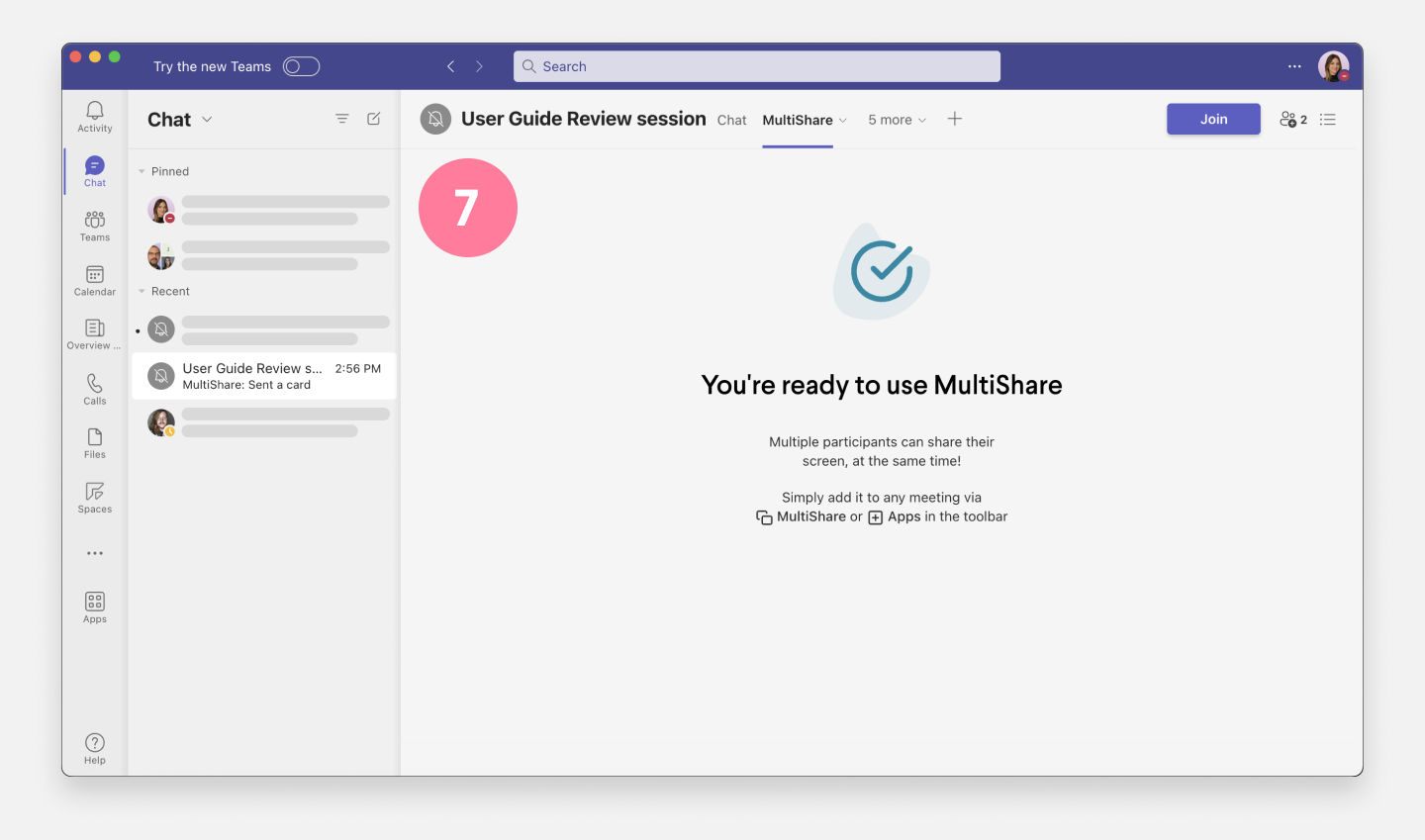
Task: Open the Activity feed
Action: coord(94,117)
